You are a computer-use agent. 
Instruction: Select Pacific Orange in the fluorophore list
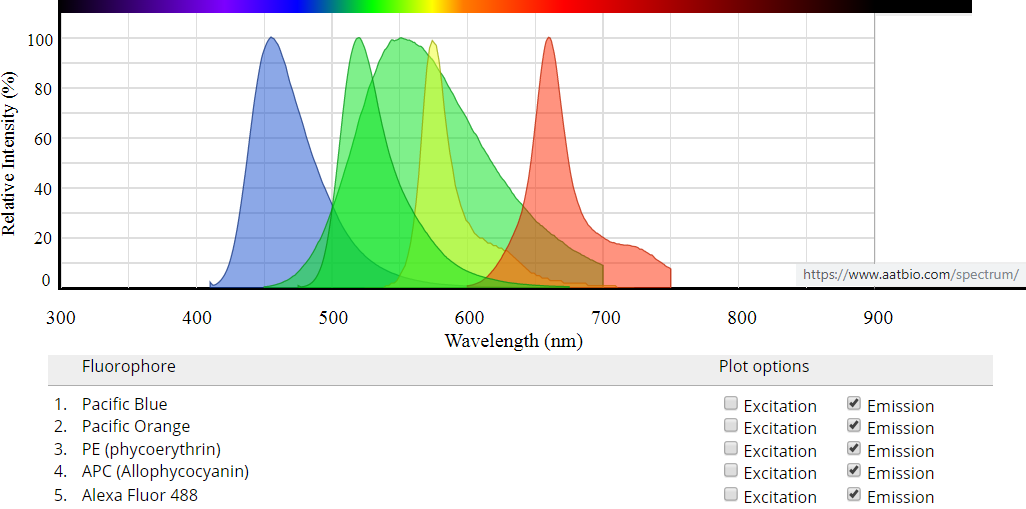tap(135, 427)
